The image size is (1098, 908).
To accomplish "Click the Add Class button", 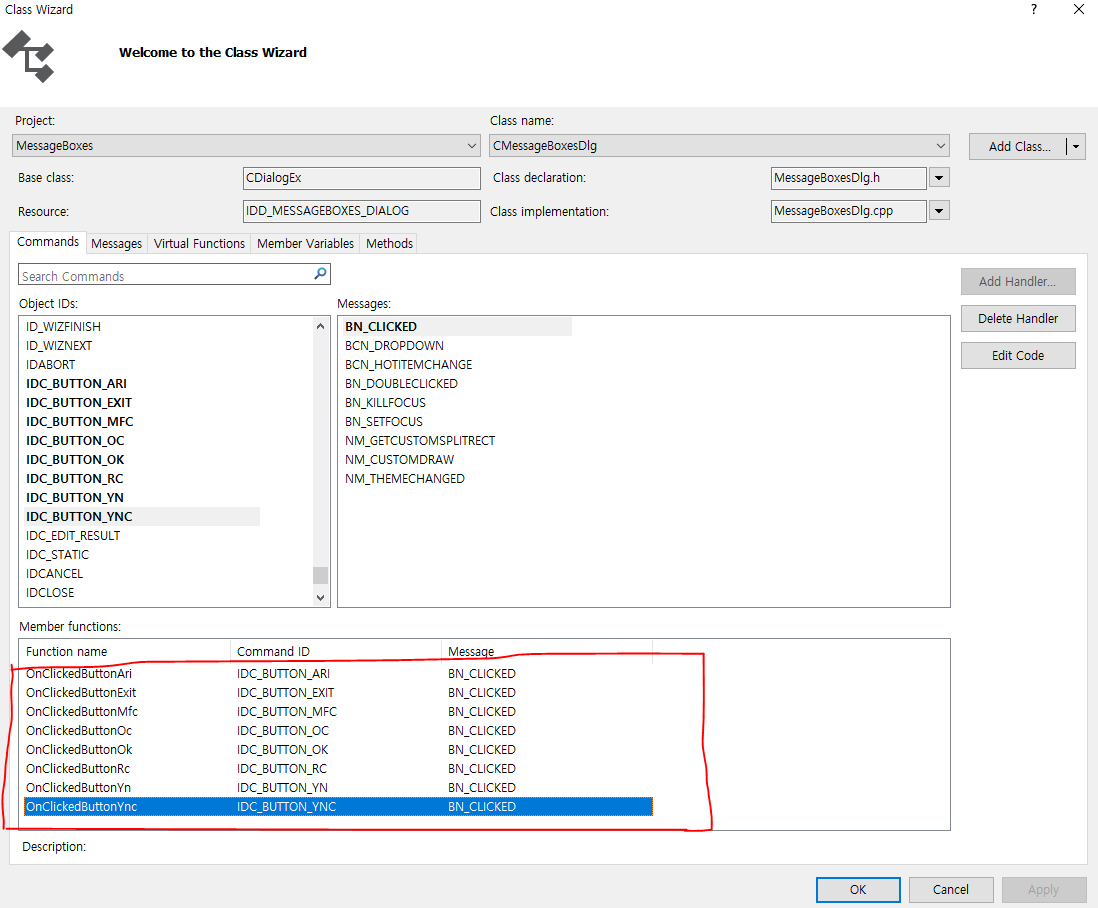I will [x=1018, y=146].
